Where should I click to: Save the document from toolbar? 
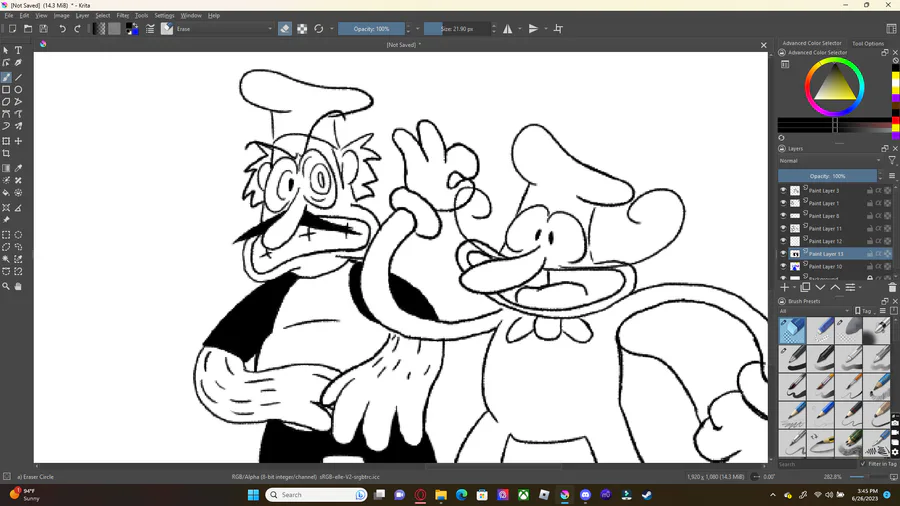point(44,29)
